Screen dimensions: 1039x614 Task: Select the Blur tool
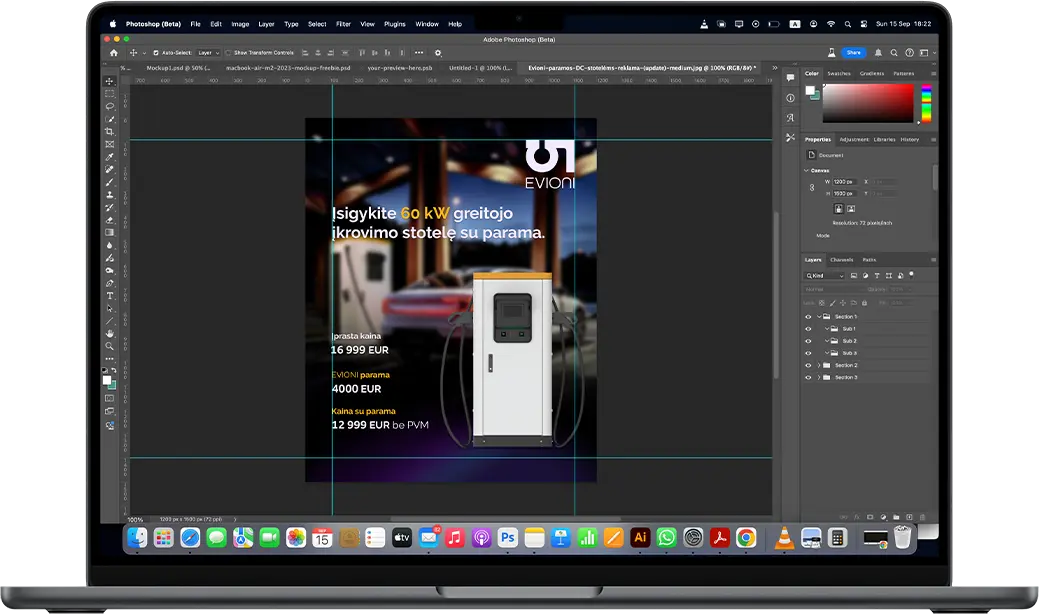tap(110, 245)
